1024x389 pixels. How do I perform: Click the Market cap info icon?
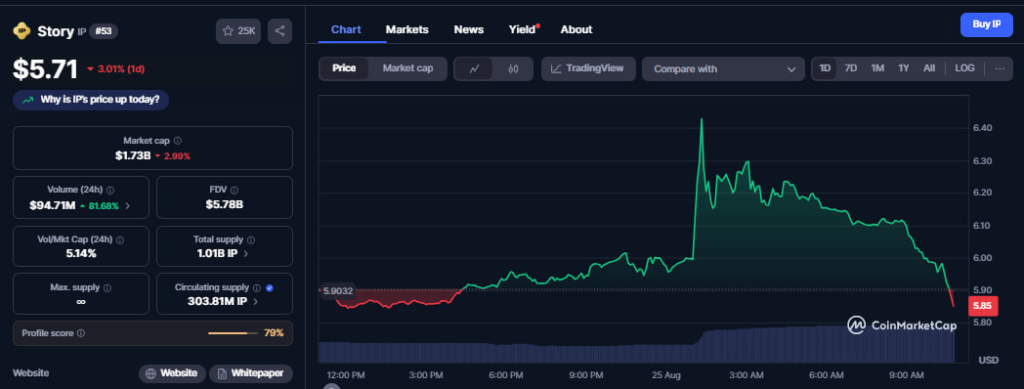178,140
